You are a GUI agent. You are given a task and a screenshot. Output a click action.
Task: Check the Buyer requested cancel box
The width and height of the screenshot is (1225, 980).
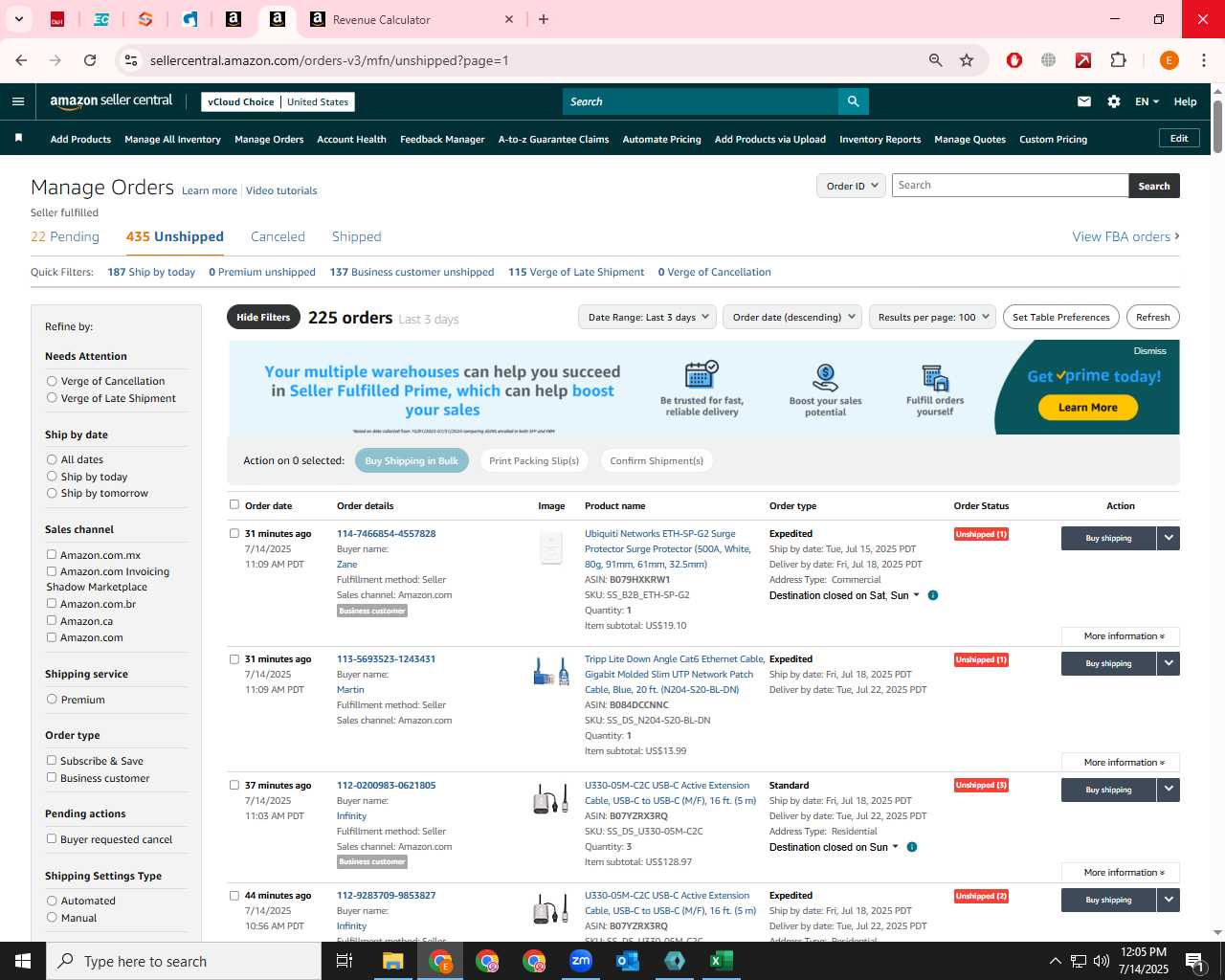[52, 838]
